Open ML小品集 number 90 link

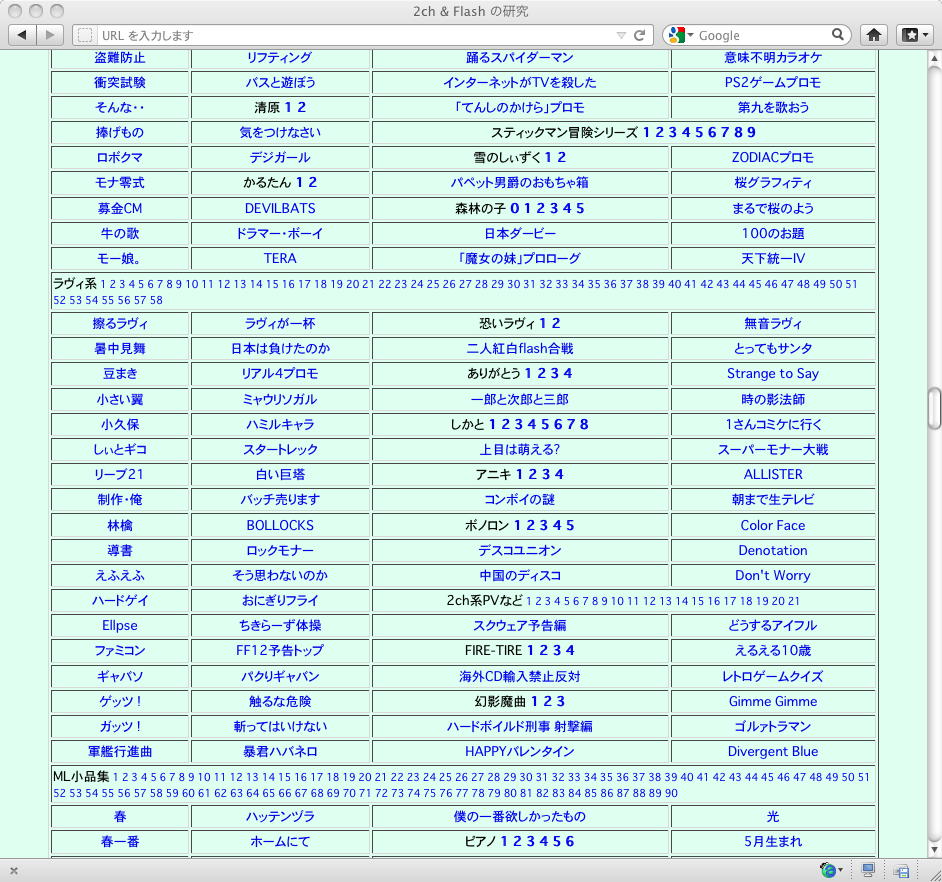click(671, 793)
